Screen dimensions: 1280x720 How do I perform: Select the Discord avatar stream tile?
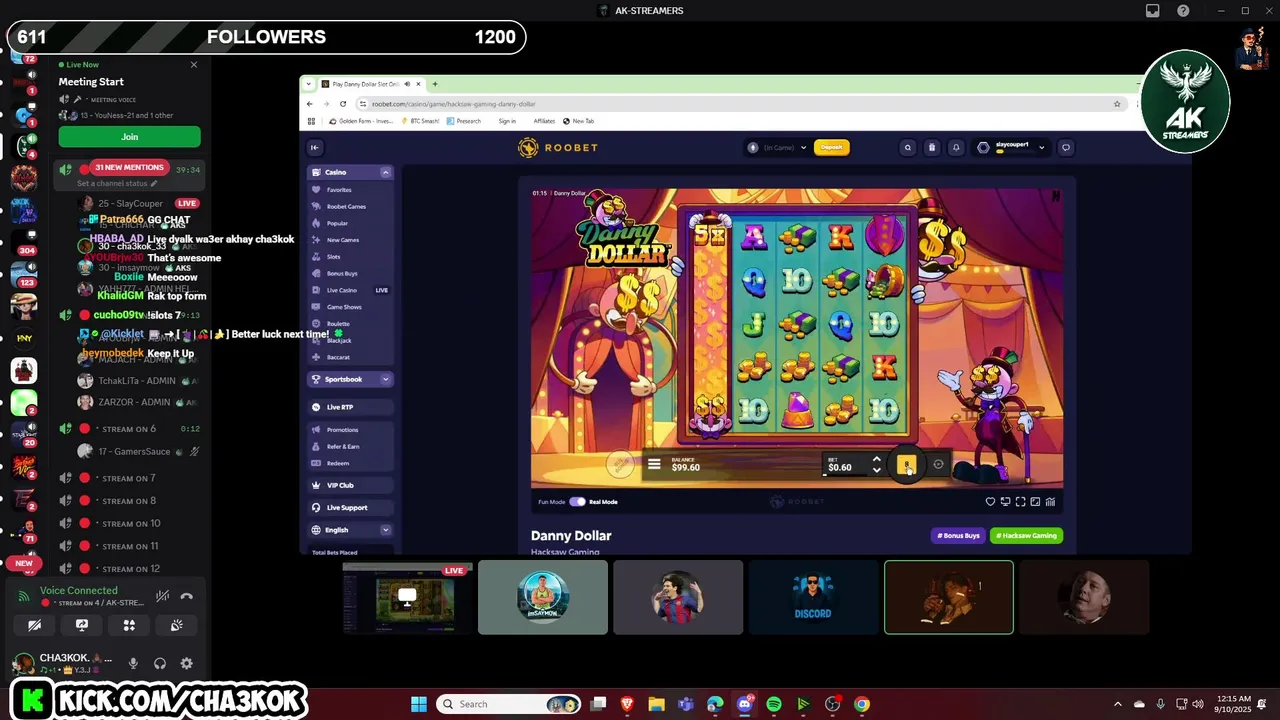click(813, 597)
